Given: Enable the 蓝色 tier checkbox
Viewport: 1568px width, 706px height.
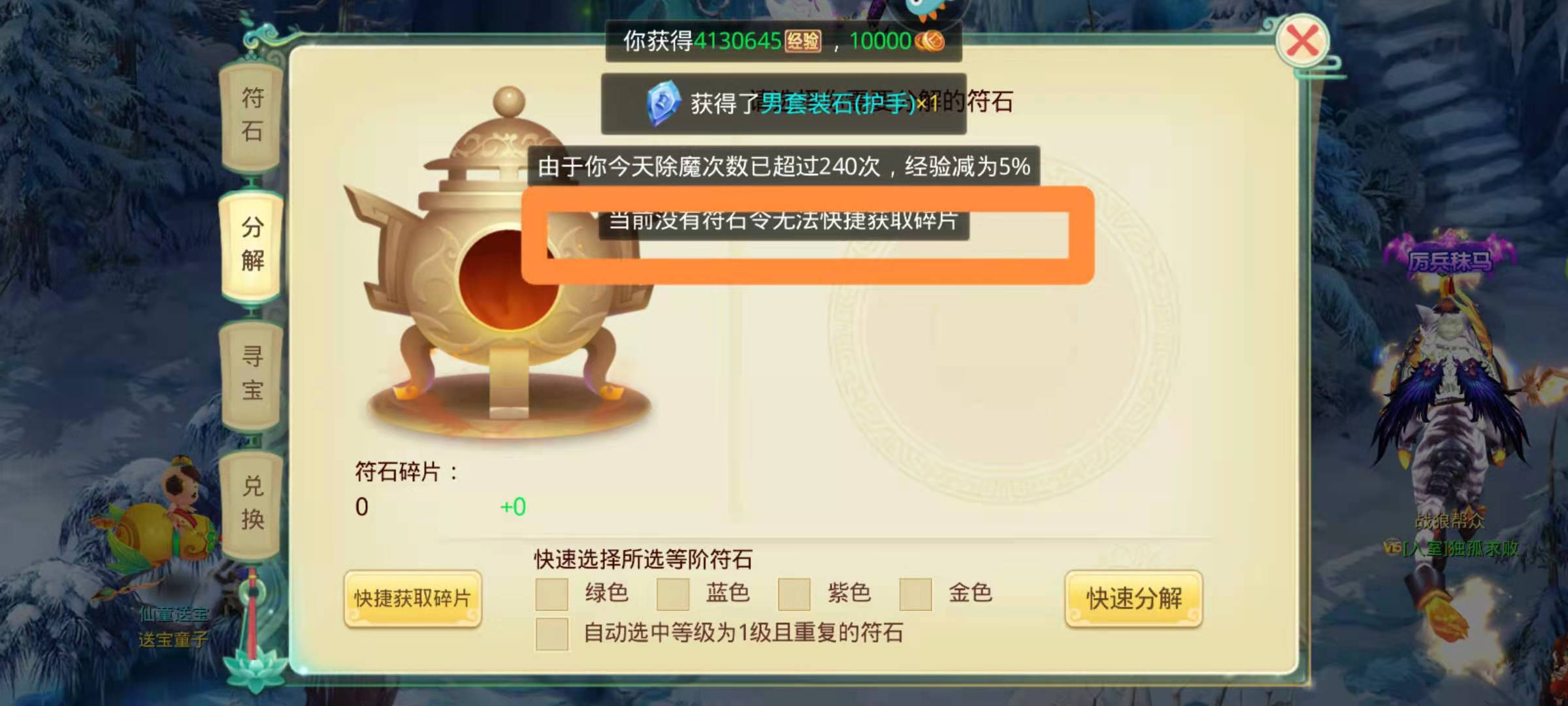Looking at the screenshot, I should pyautogui.click(x=673, y=594).
